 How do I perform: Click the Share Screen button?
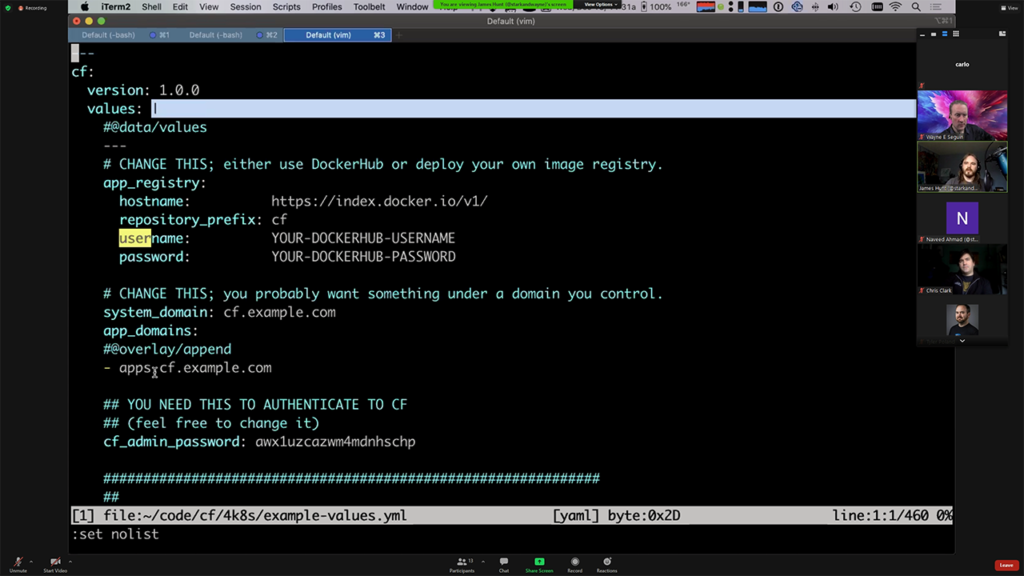click(x=539, y=565)
